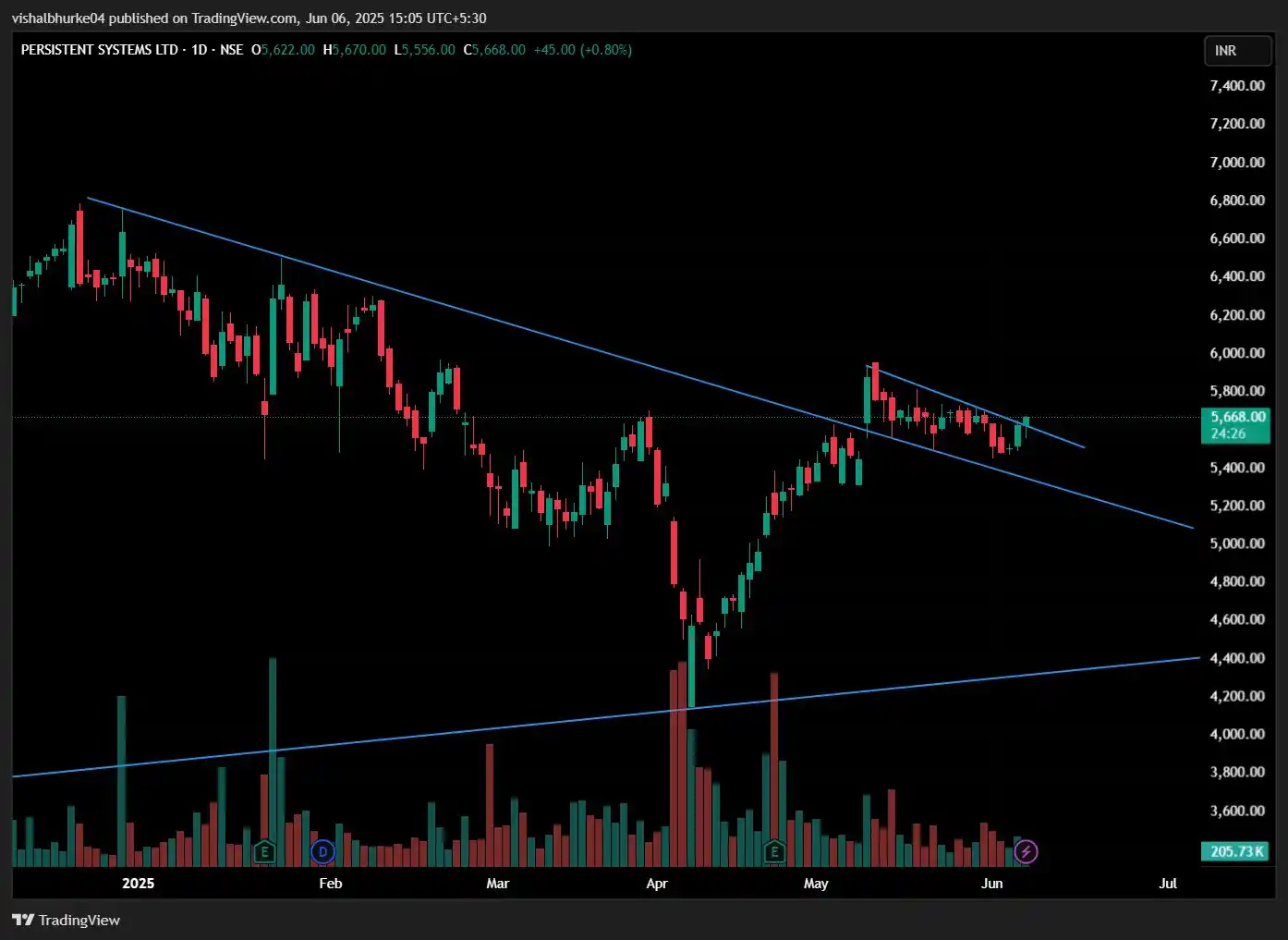Click the Jun label on time axis
This screenshot has height=940, width=1288.
point(991,883)
